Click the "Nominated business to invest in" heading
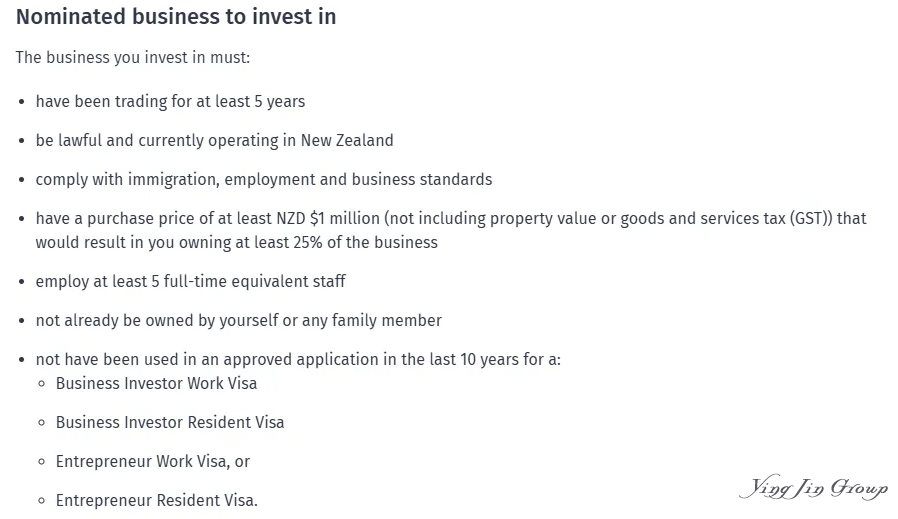This screenshot has width=898, height=519. tap(176, 17)
